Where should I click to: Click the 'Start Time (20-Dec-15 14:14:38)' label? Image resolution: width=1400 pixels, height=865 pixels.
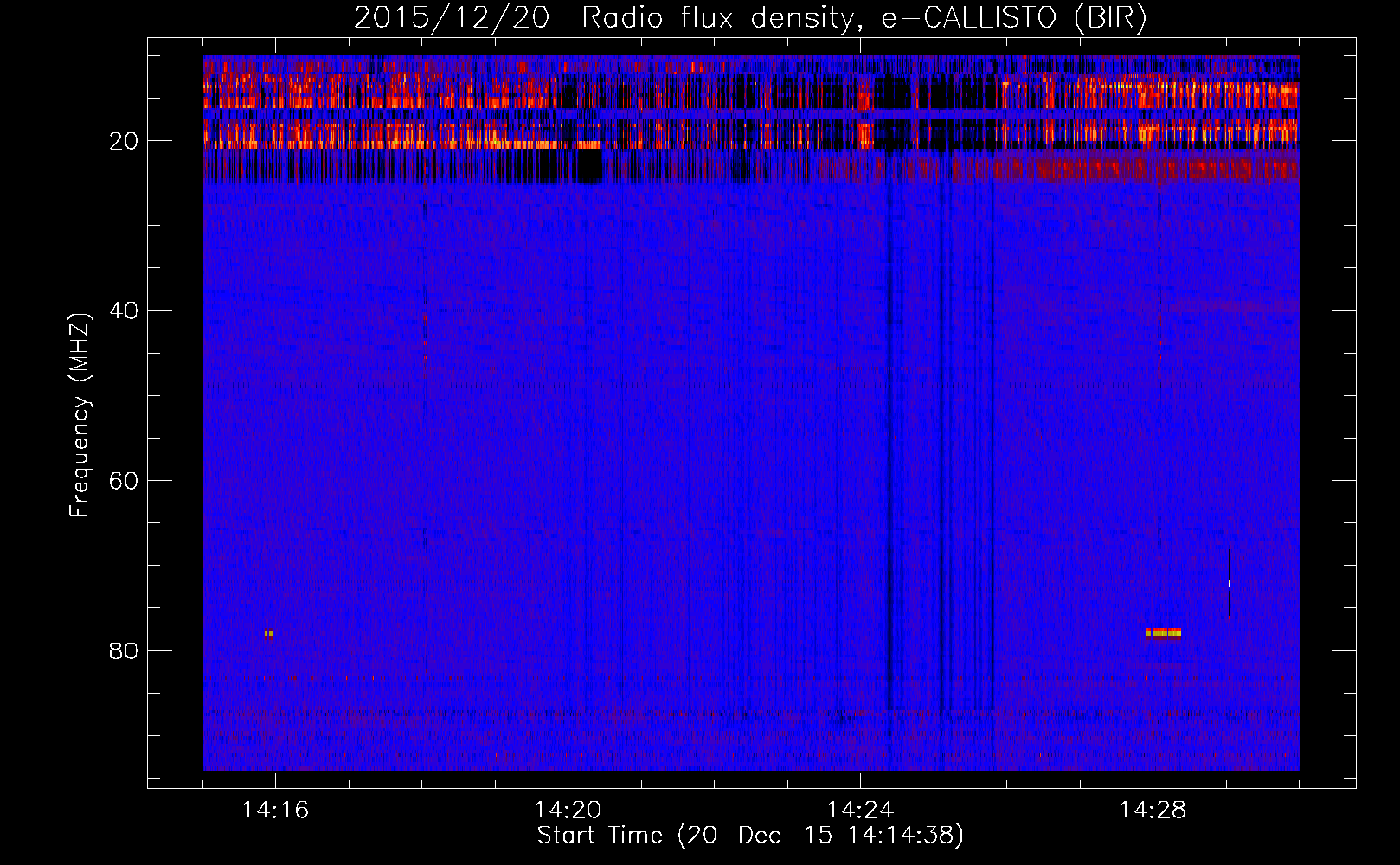click(x=750, y=836)
